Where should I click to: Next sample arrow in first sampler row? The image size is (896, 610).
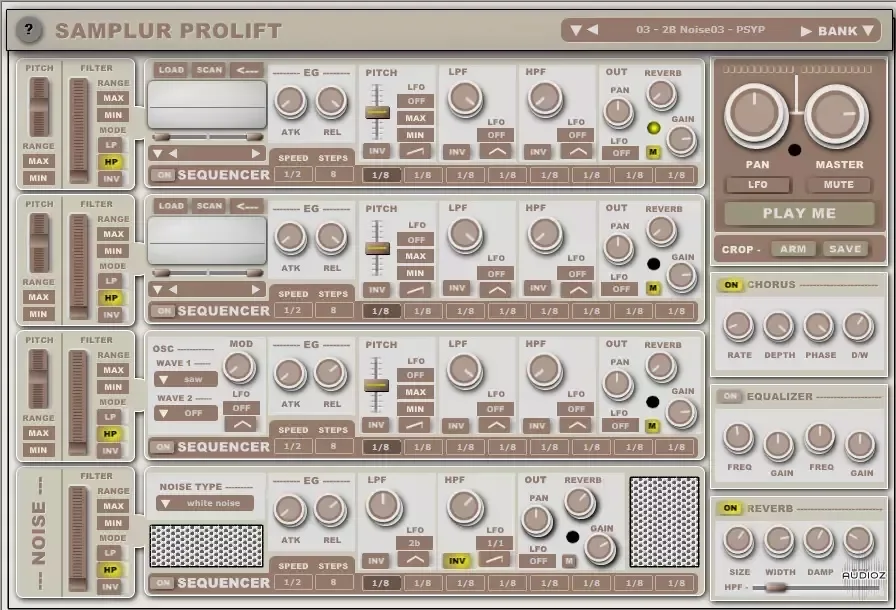click(256, 154)
